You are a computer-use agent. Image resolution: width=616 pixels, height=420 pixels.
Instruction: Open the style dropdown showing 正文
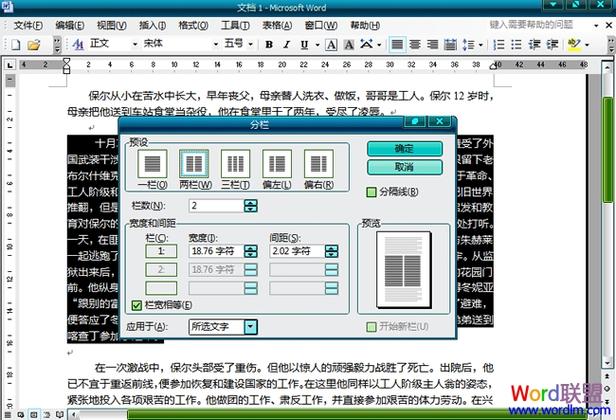pos(135,44)
